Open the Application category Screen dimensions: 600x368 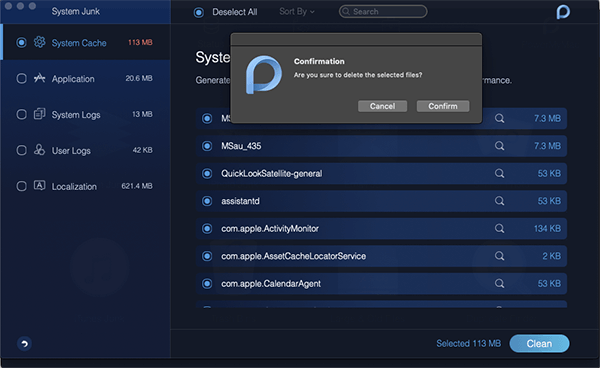click(x=86, y=78)
